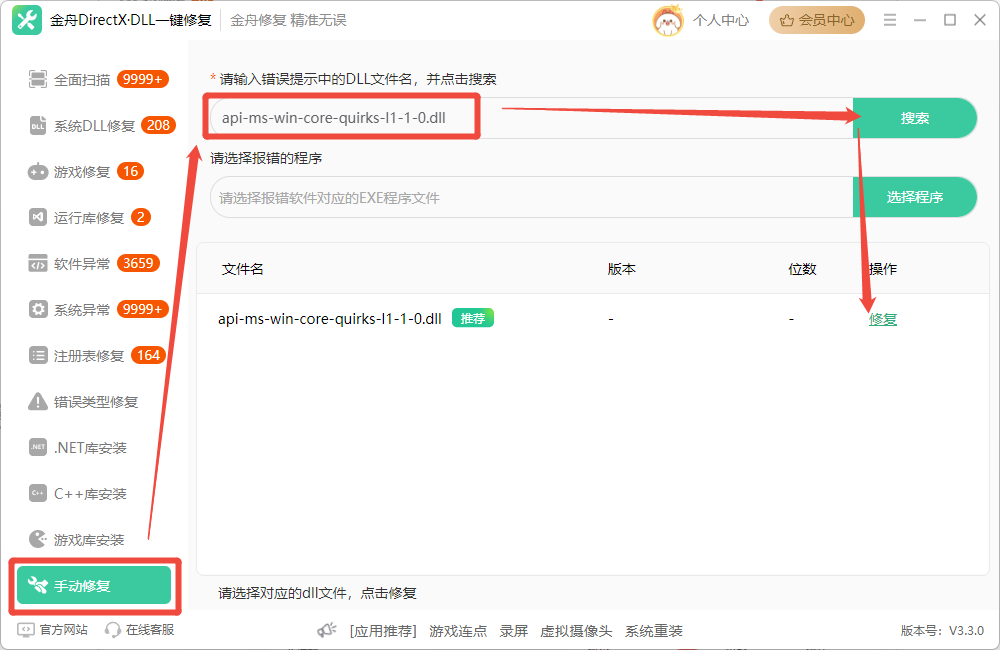Click the registry repair list icon
The height and width of the screenshot is (650, 1000).
click(x=38, y=355)
